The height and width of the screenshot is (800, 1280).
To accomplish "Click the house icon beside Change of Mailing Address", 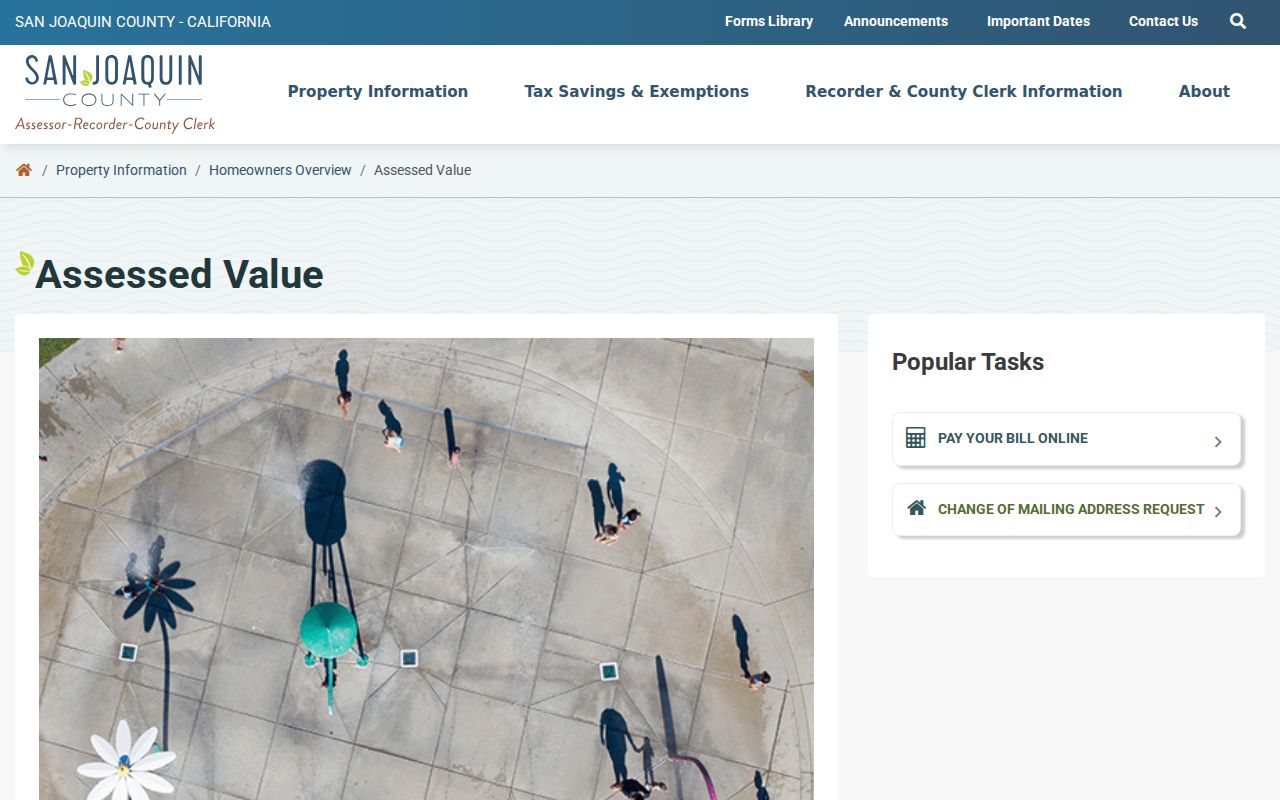I will click(916, 508).
